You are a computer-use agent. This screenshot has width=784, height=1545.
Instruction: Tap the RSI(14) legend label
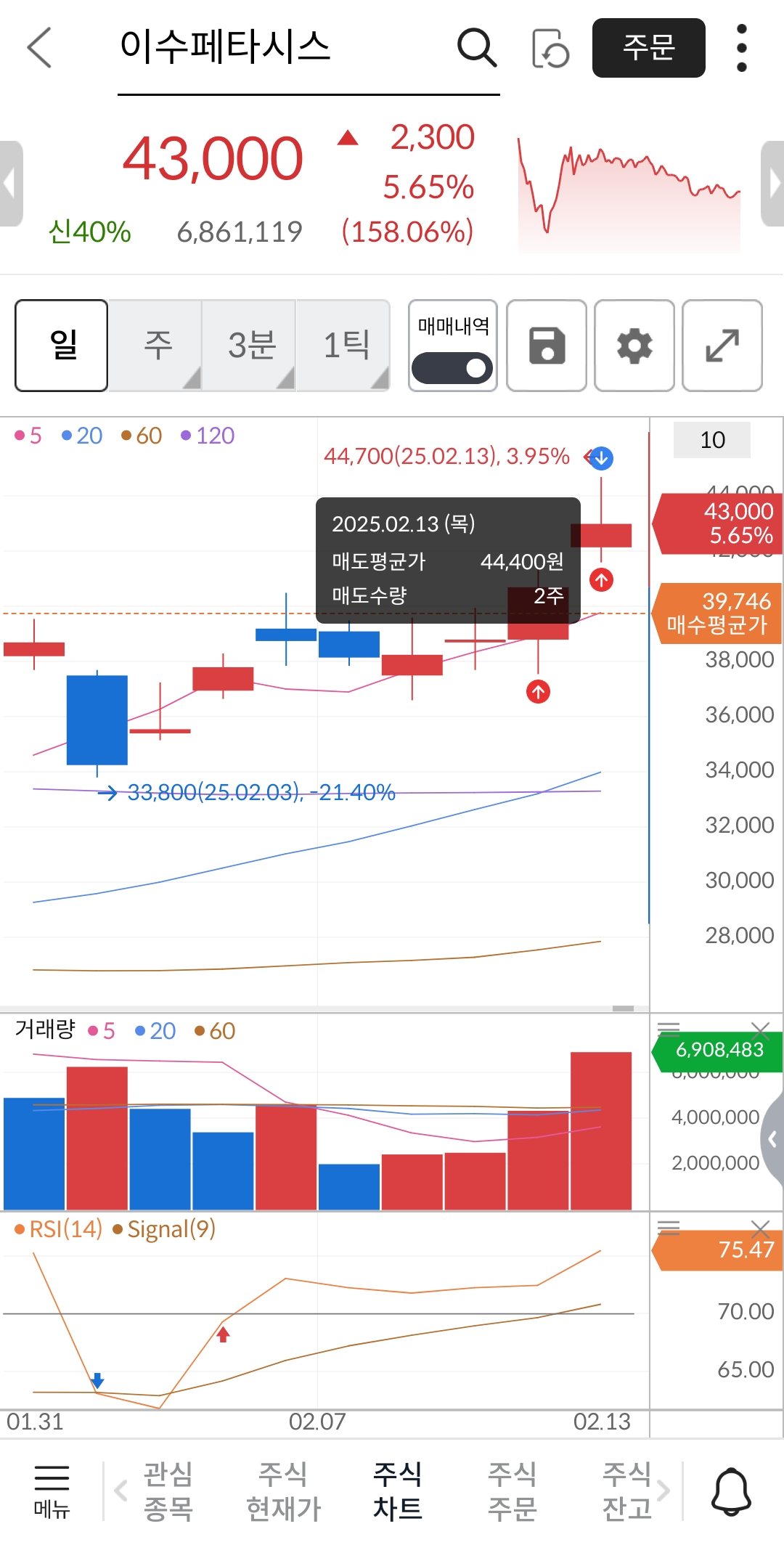[59, 1229]
